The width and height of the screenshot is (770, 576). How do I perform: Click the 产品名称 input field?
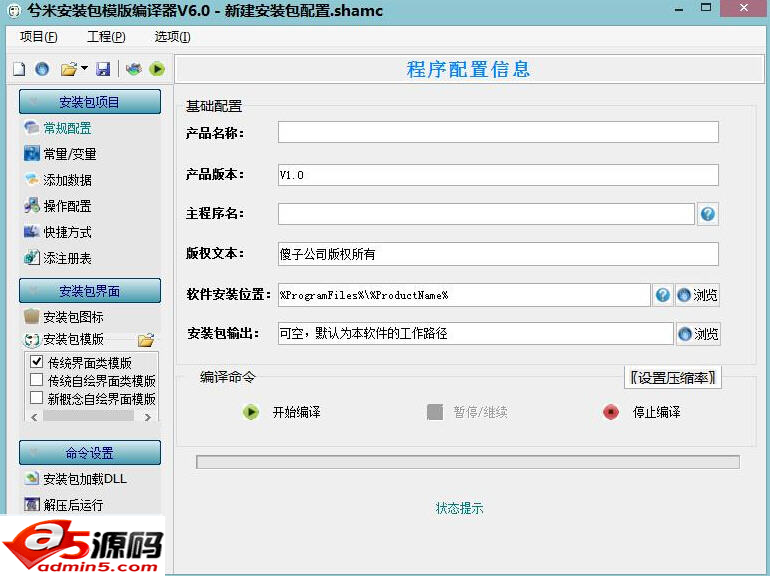(498, 133)
